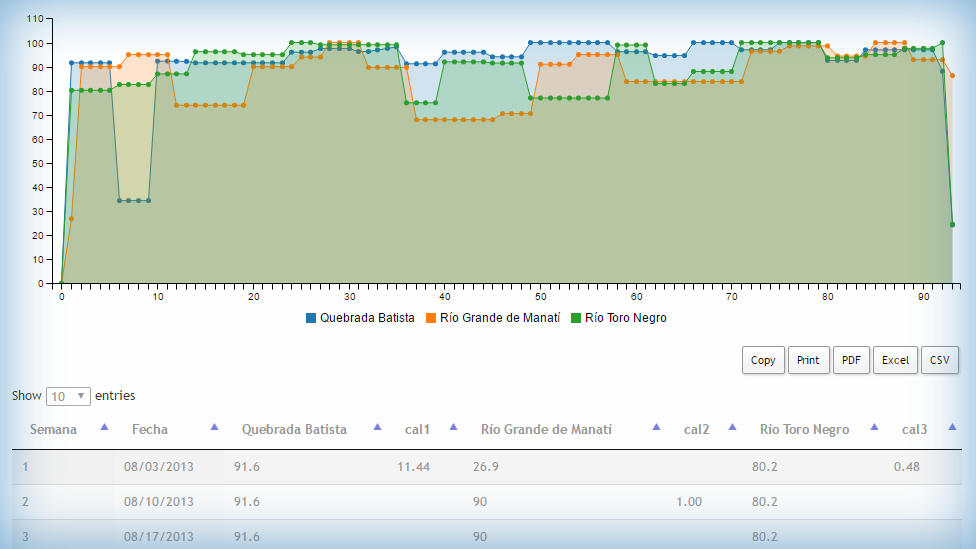Click the sort arrow for cal3 column
Image resolution: width=976 pixels, height=549 pixels.
(x=952, y=428)
